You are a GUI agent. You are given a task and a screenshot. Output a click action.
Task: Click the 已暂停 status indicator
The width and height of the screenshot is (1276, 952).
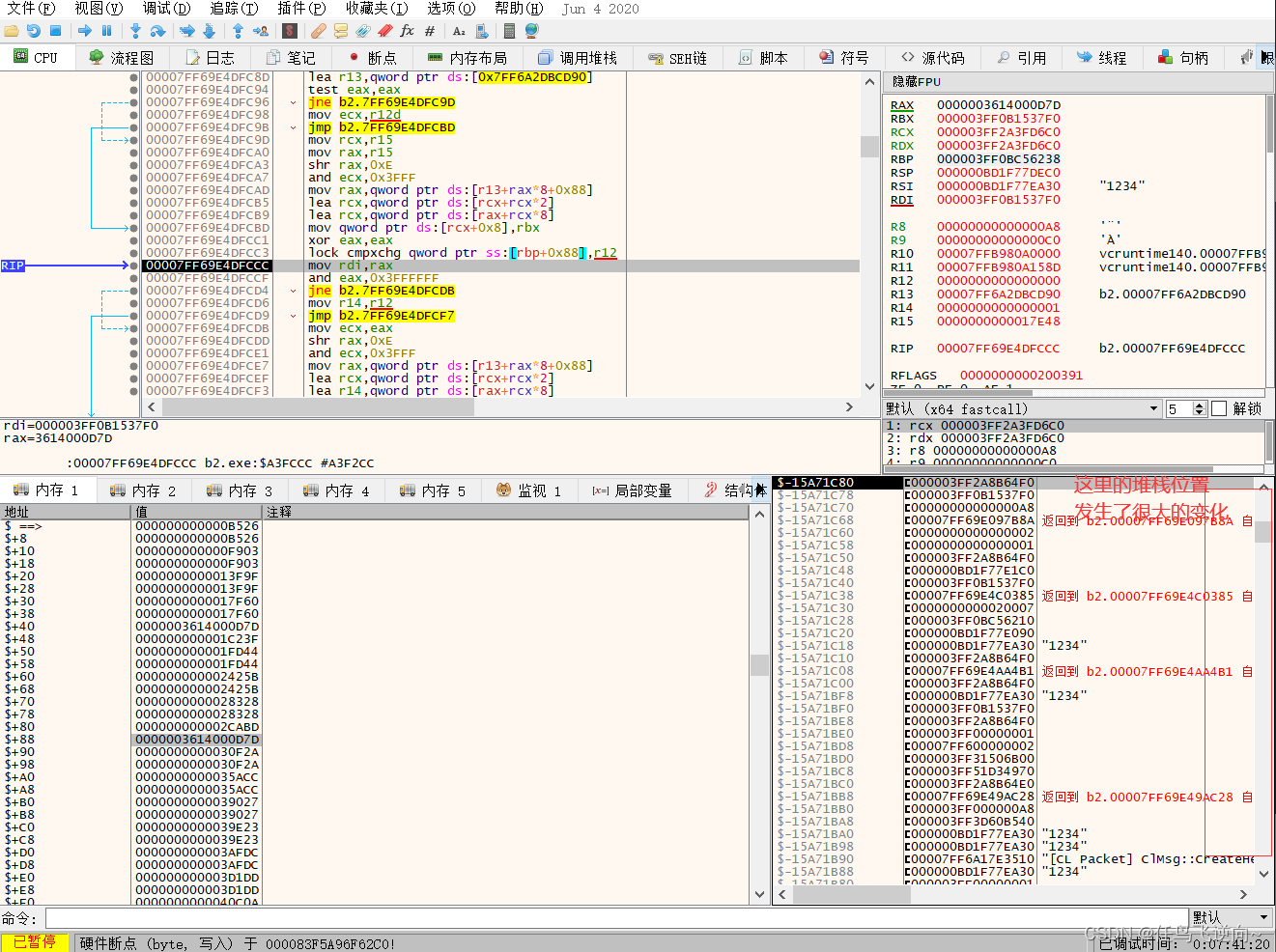pos(35,942)
